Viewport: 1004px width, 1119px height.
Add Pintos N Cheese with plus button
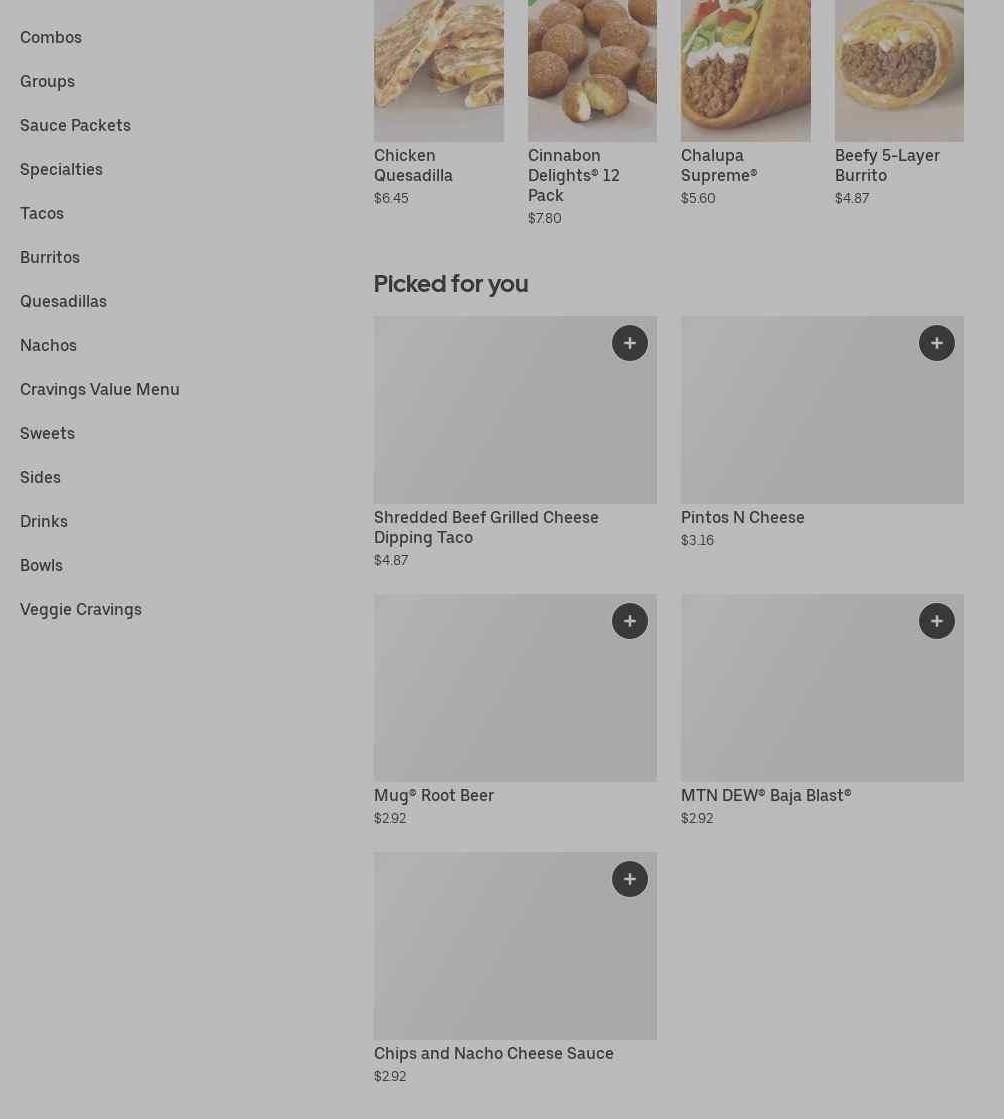pos(936,343)
